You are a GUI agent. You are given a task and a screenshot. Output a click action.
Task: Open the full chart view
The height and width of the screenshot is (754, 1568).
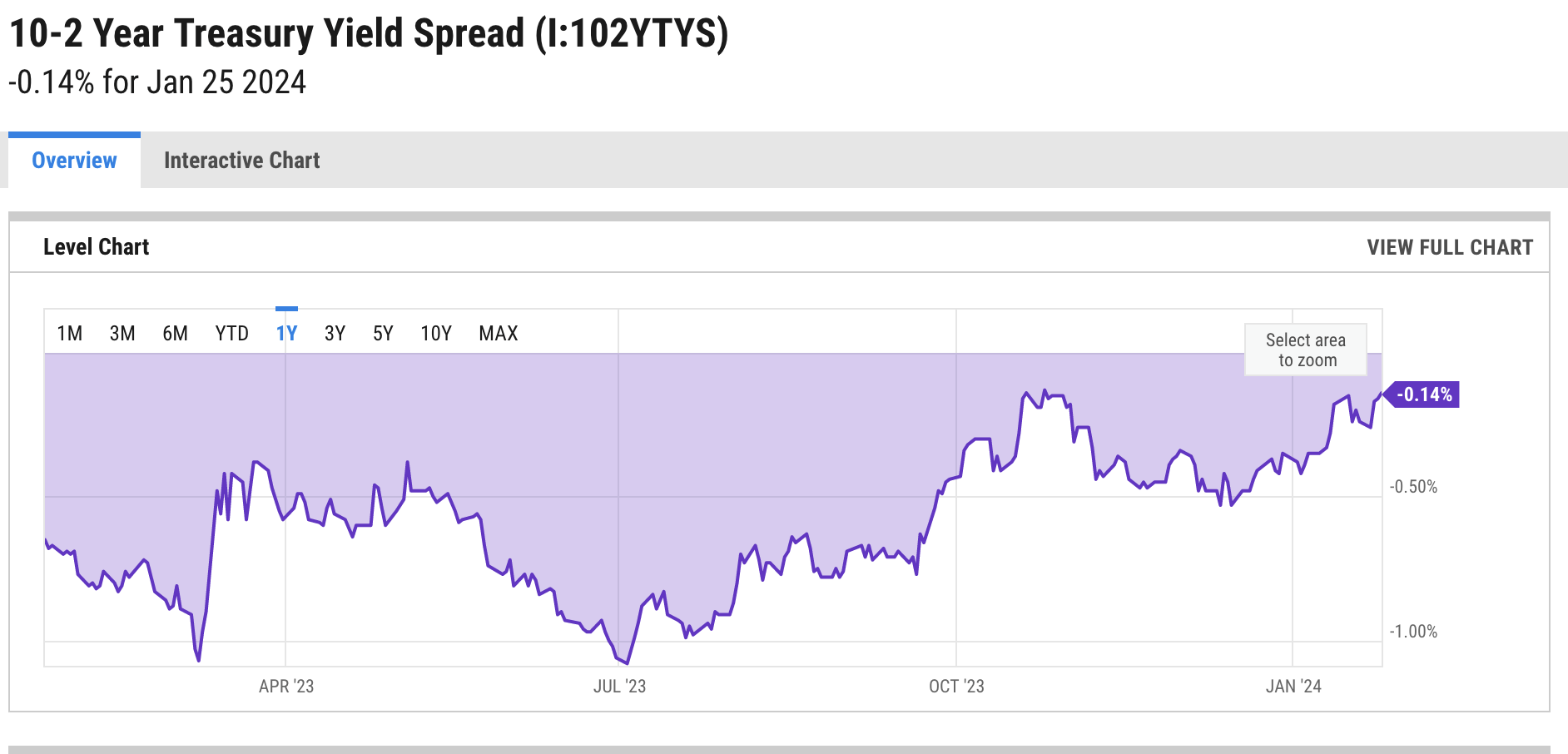1451,247
